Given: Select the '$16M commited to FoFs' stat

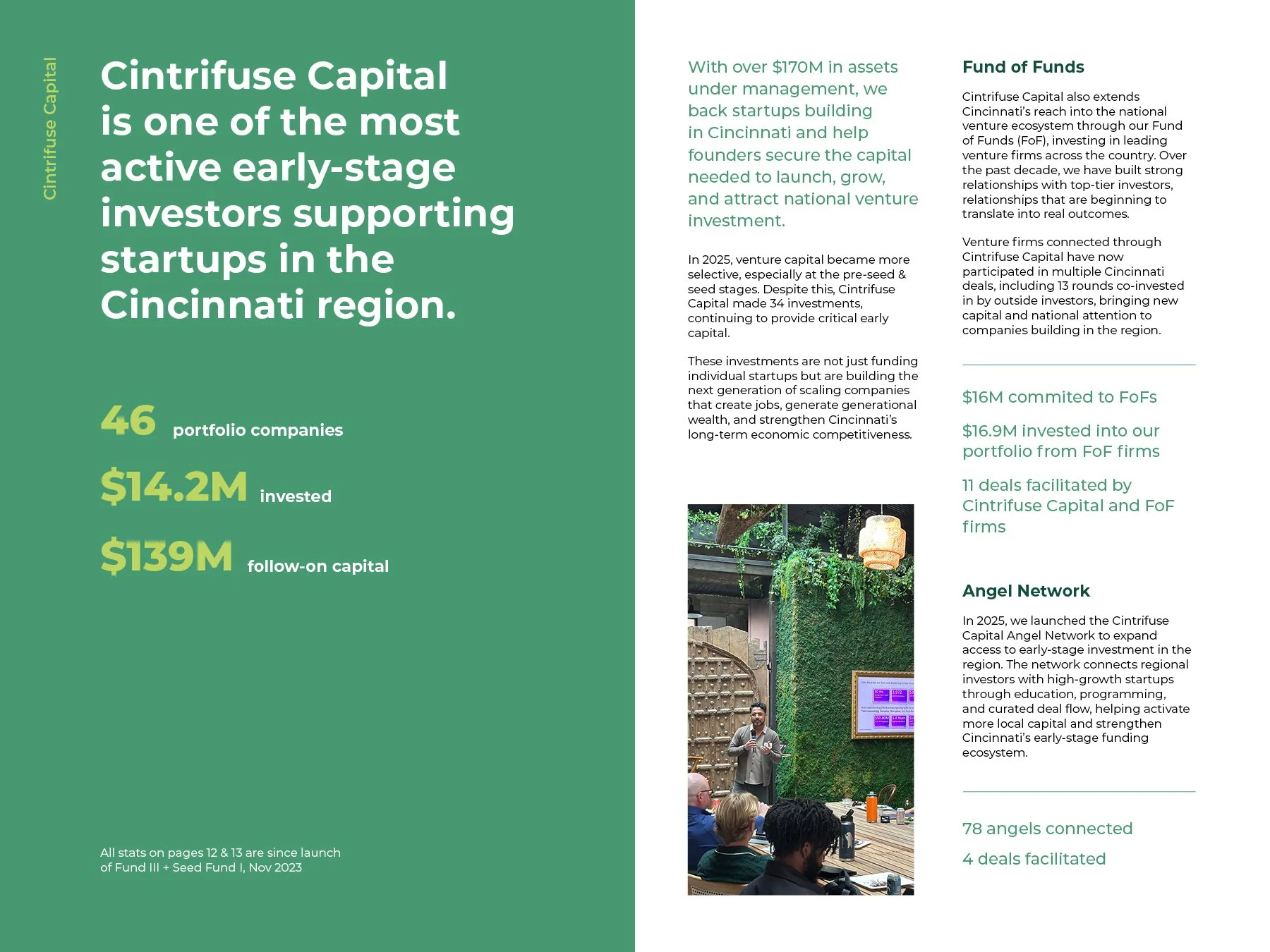Looking at the screenshot, I should click(1060, 397).
